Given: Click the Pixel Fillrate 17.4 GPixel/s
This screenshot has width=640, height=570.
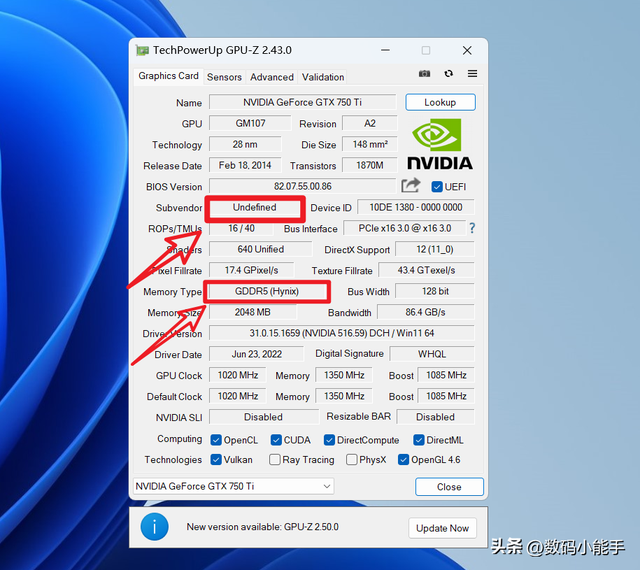Looking at the screenshot, I should click(x=251, y=270).
